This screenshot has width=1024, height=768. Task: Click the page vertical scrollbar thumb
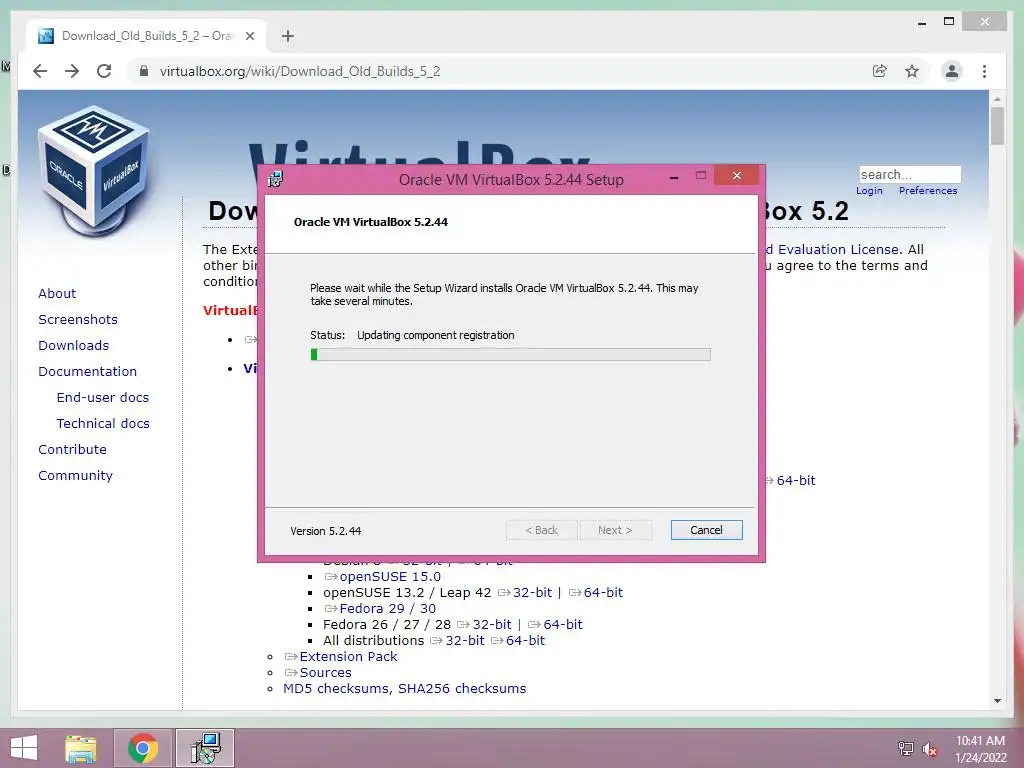(x=997, y=126)
